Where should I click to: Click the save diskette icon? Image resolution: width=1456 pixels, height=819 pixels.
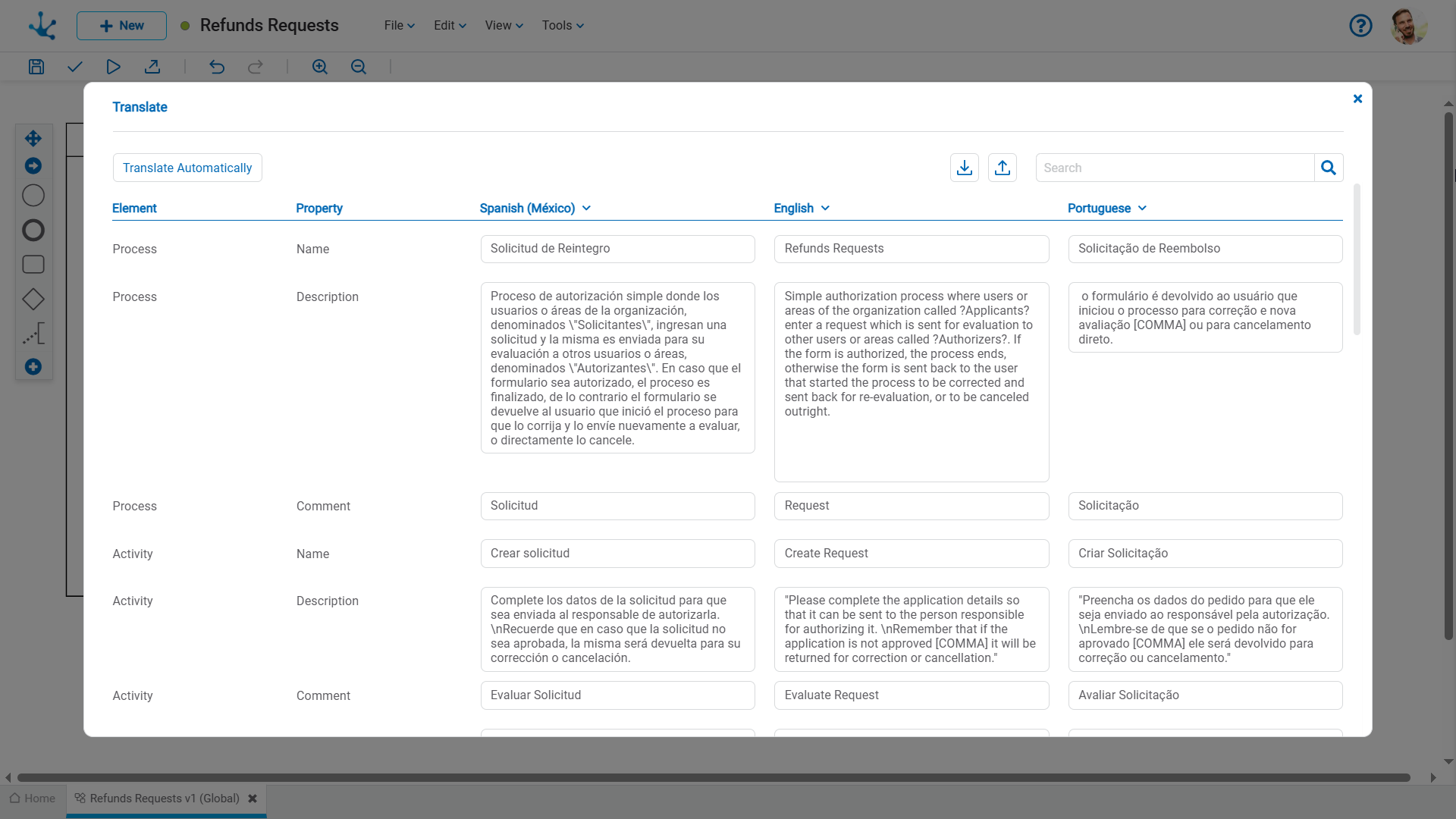click(36, 67)
